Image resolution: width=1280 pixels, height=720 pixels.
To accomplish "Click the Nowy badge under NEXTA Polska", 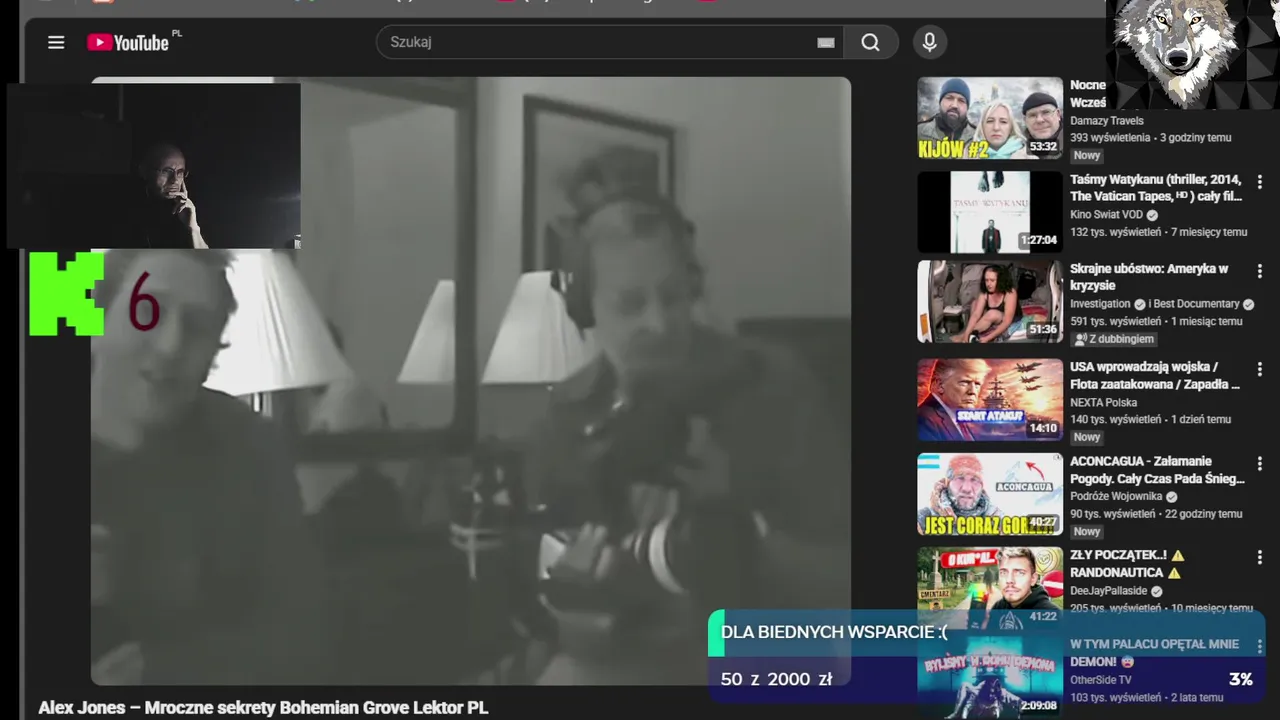I will [1087, 437].
